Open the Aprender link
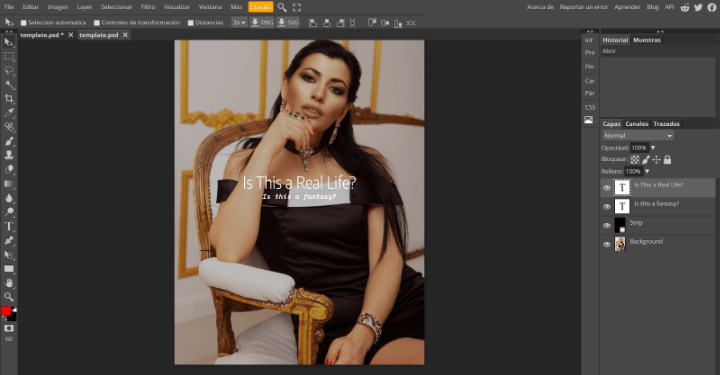Viewport: 720px width, 375px height. [x=627, y=7]
